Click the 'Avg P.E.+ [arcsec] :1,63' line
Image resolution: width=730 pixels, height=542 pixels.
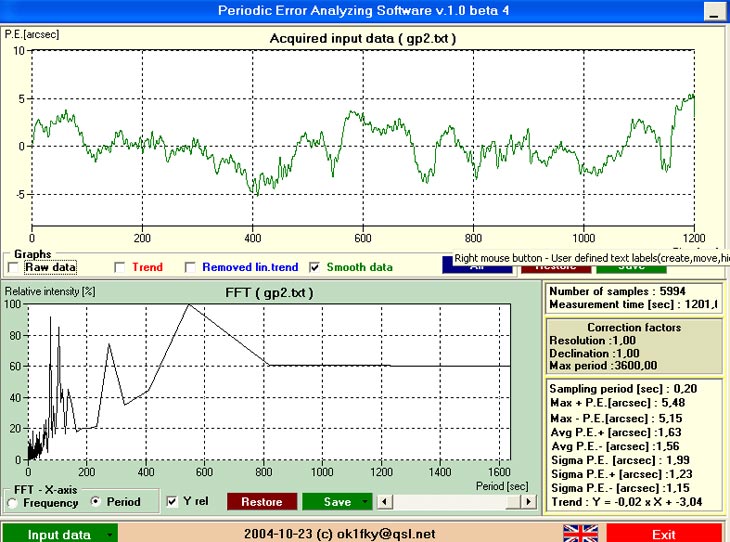(x=616, y=432)
